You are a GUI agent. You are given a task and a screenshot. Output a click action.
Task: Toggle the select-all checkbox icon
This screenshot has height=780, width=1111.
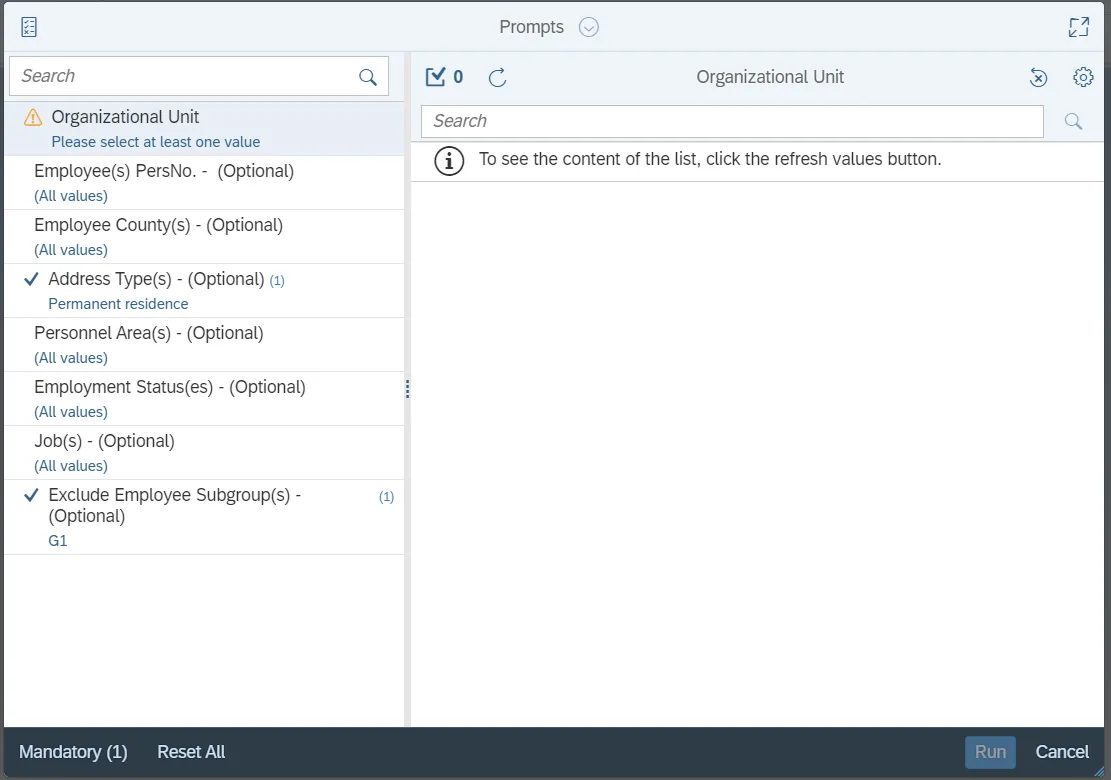point(435,77)
